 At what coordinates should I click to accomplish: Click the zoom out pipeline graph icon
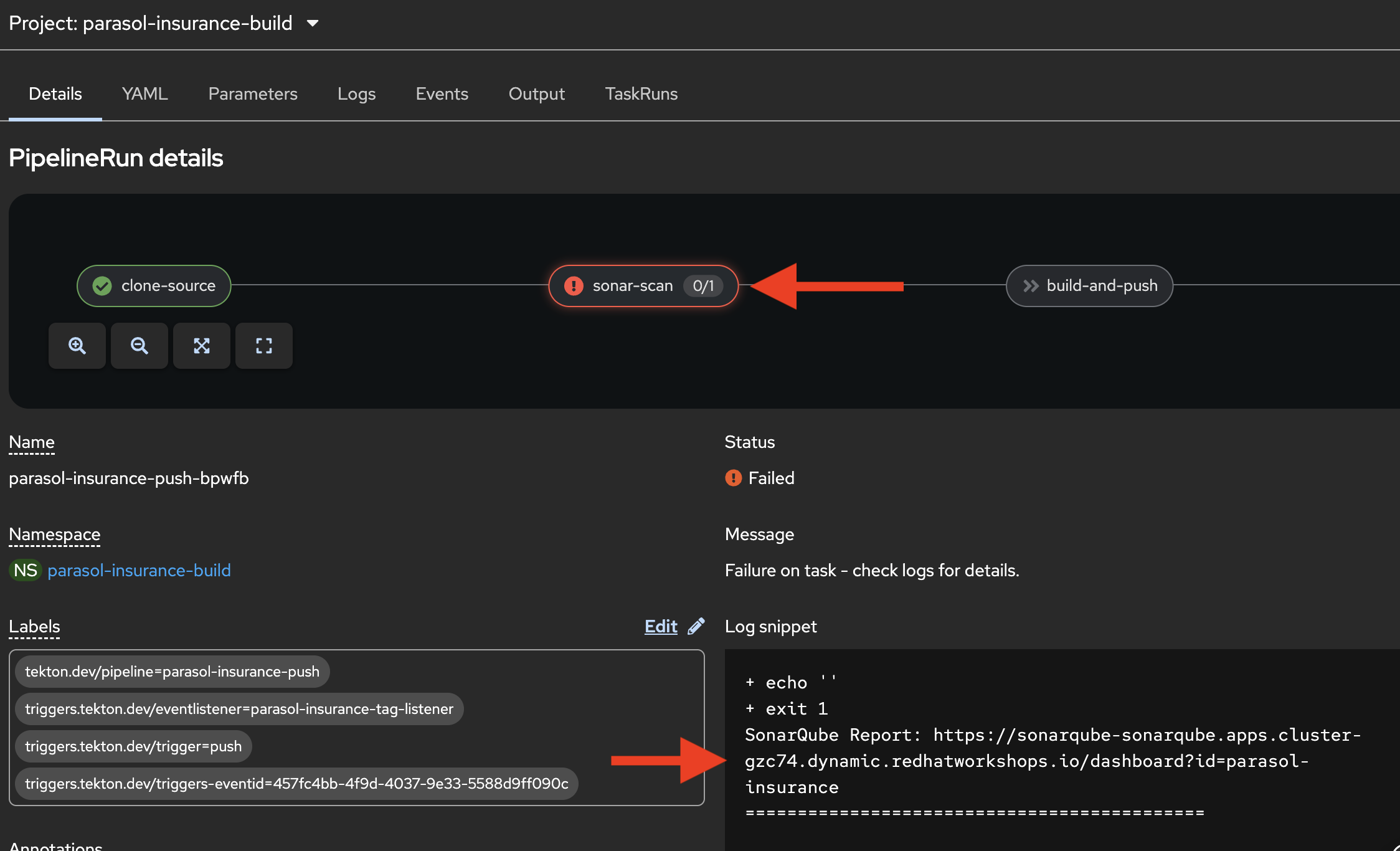[x=140, y=346]
